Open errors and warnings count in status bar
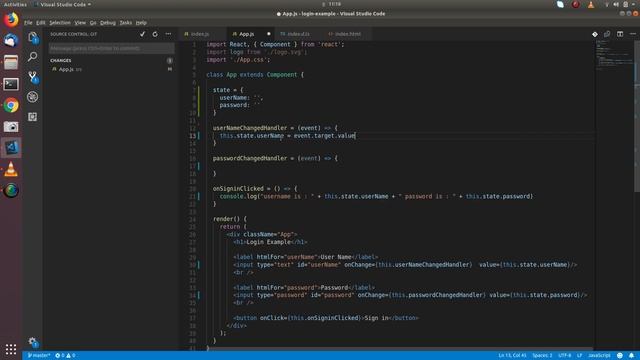 pyautogui.click(x=65, y=356)
